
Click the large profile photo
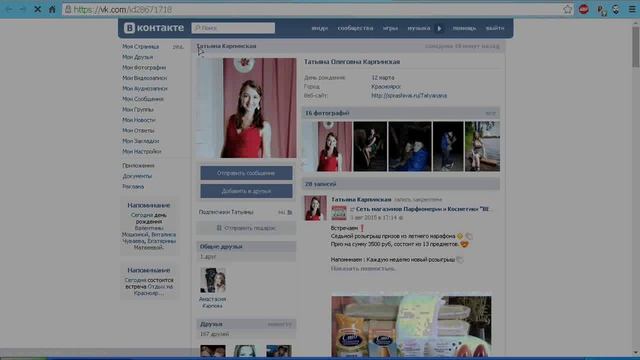tap(246, 108)
